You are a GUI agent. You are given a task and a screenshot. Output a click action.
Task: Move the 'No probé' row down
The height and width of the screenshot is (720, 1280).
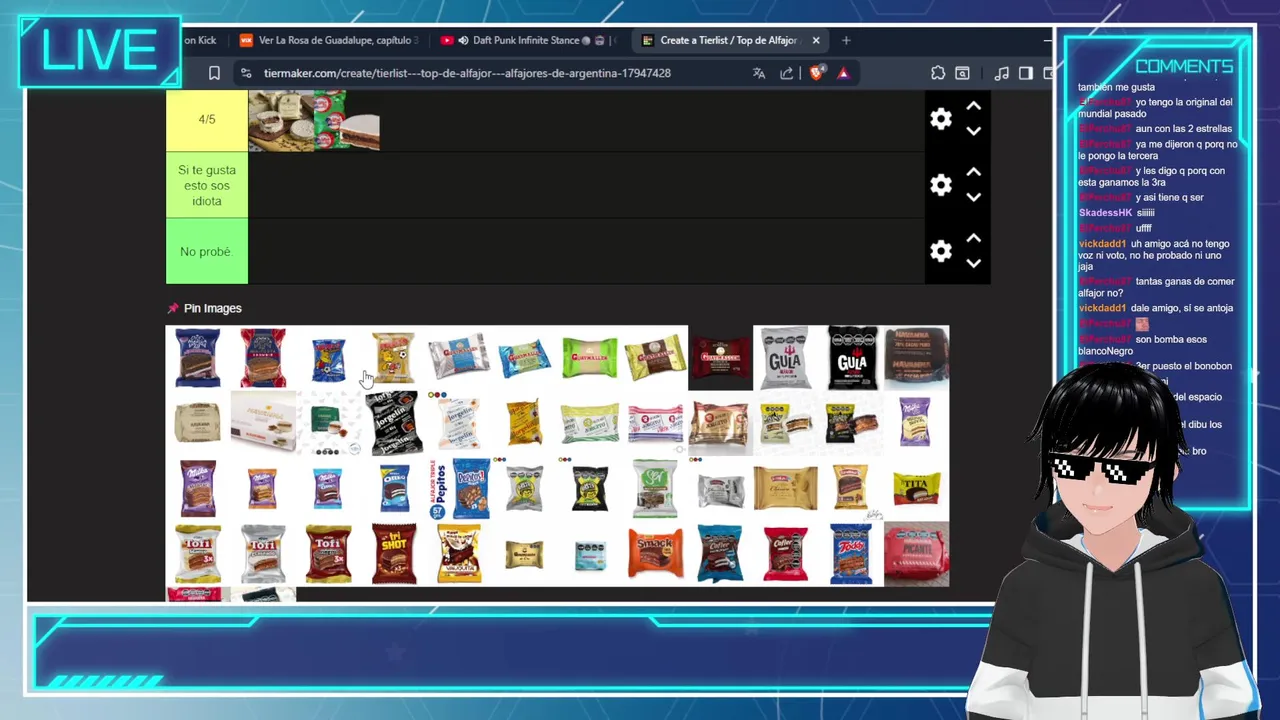(973, 263)
